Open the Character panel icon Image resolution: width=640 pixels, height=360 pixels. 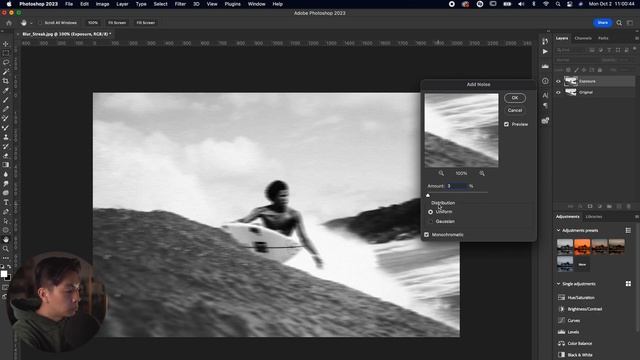coord(545,95)
